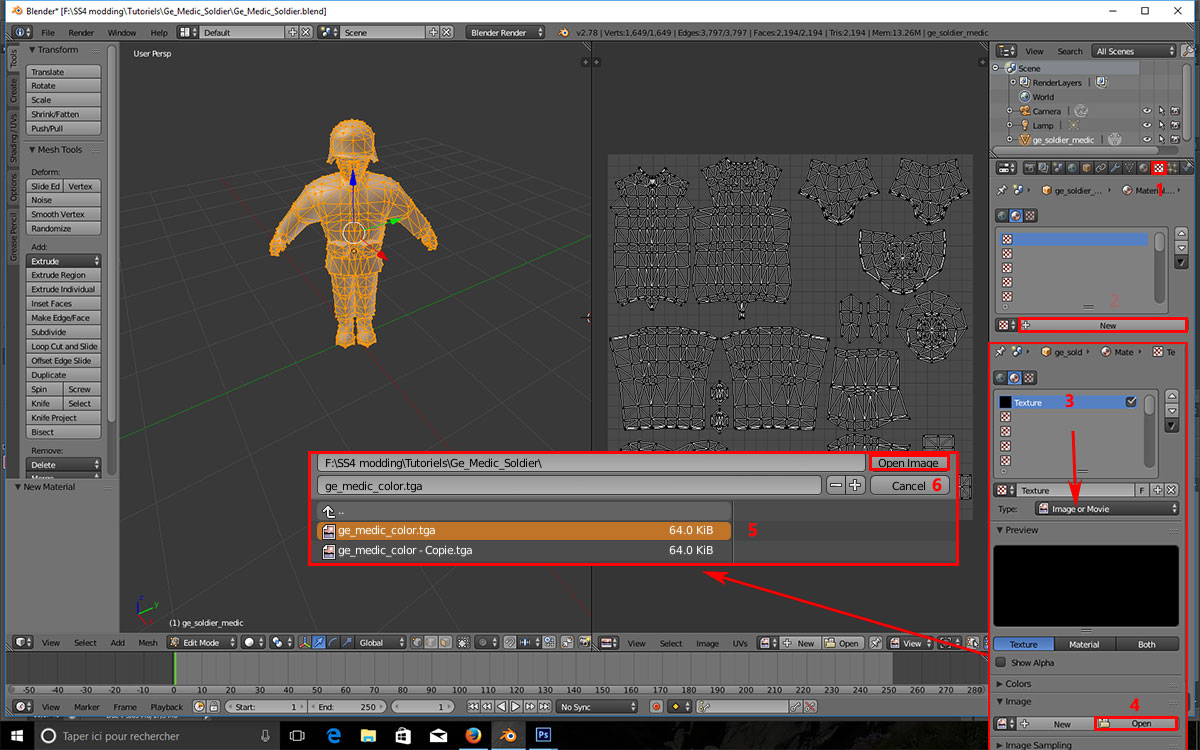The width and height of the screenshot is (1200, 750).
Task: Enable the Show Alpha checkbox
Action: click(1001, 662)
